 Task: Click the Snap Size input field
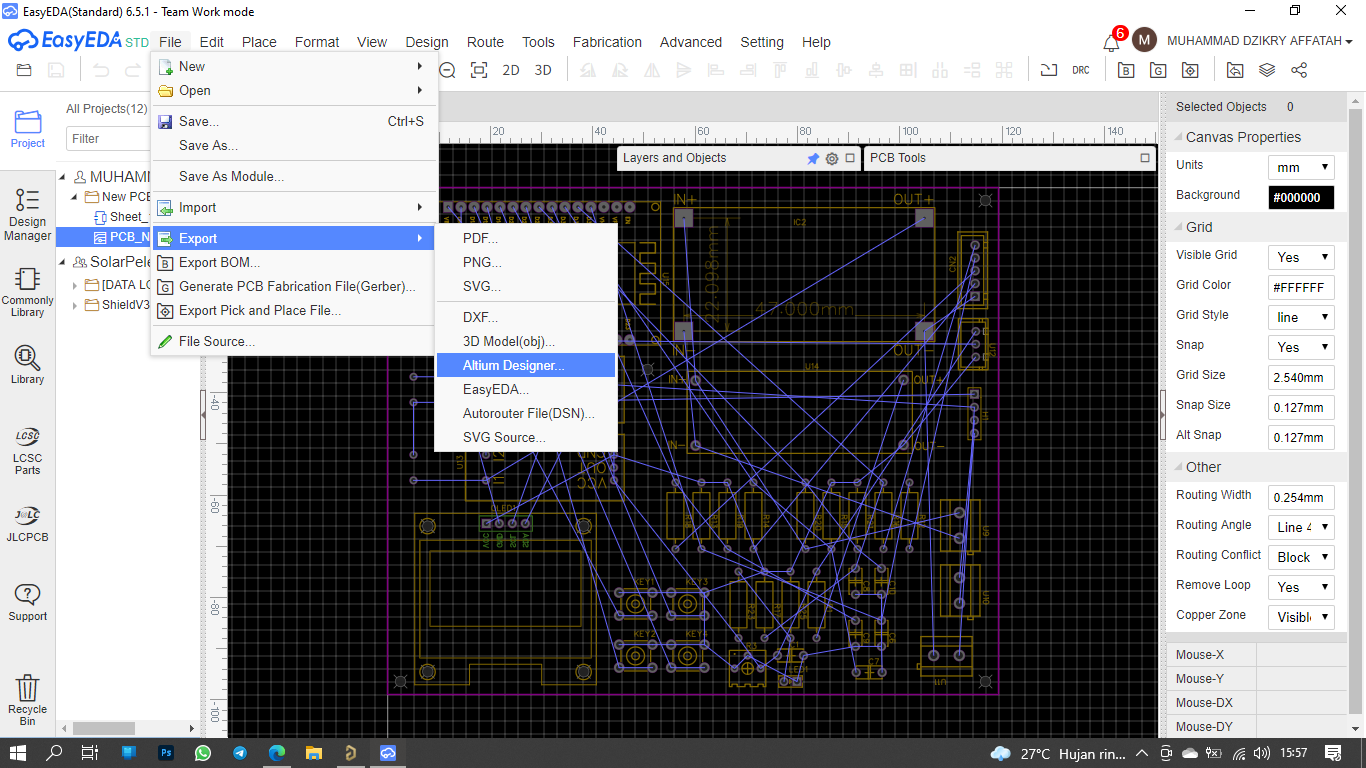(1301, 407)
